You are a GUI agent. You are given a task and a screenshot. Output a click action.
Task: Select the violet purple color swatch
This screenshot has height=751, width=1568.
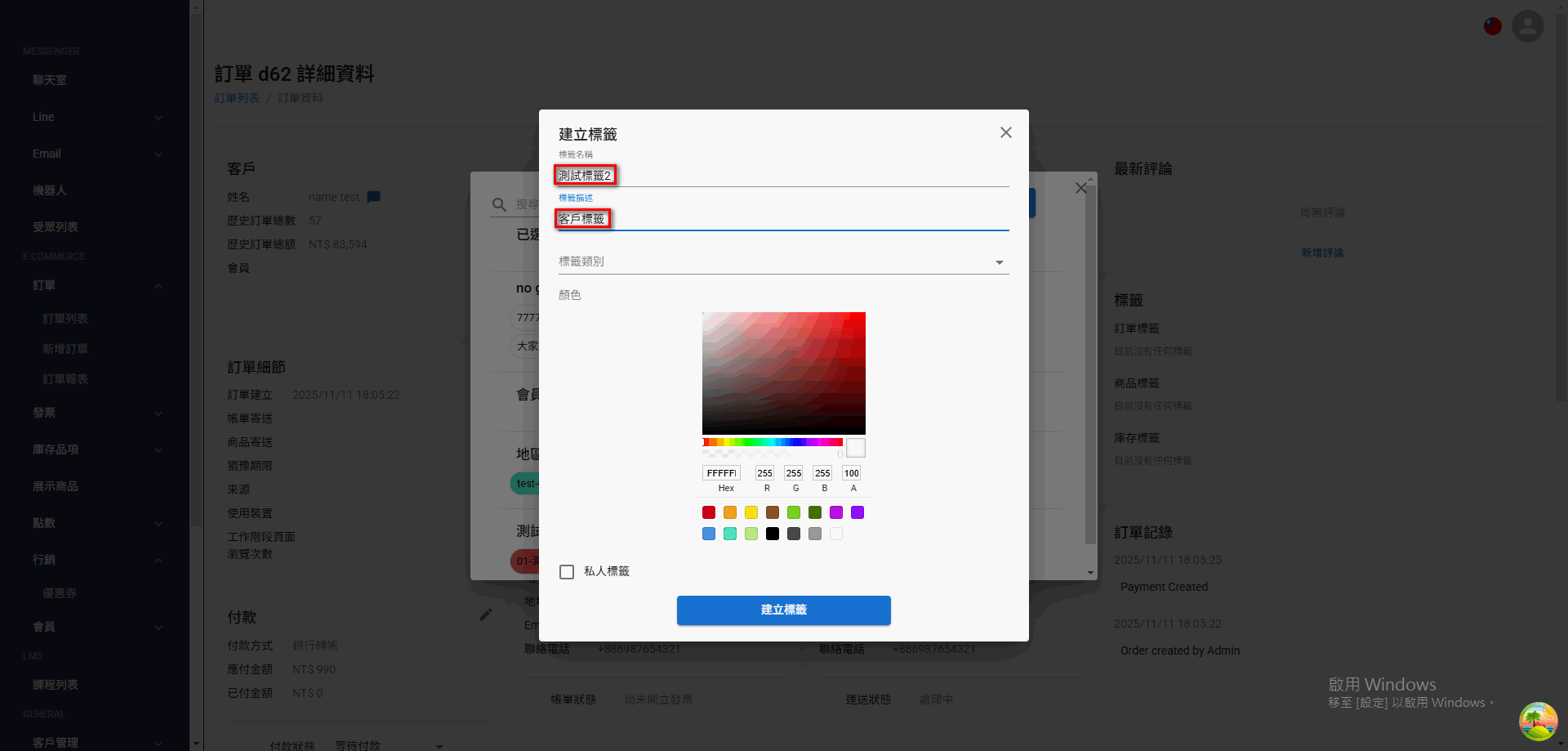pos(857,512)
